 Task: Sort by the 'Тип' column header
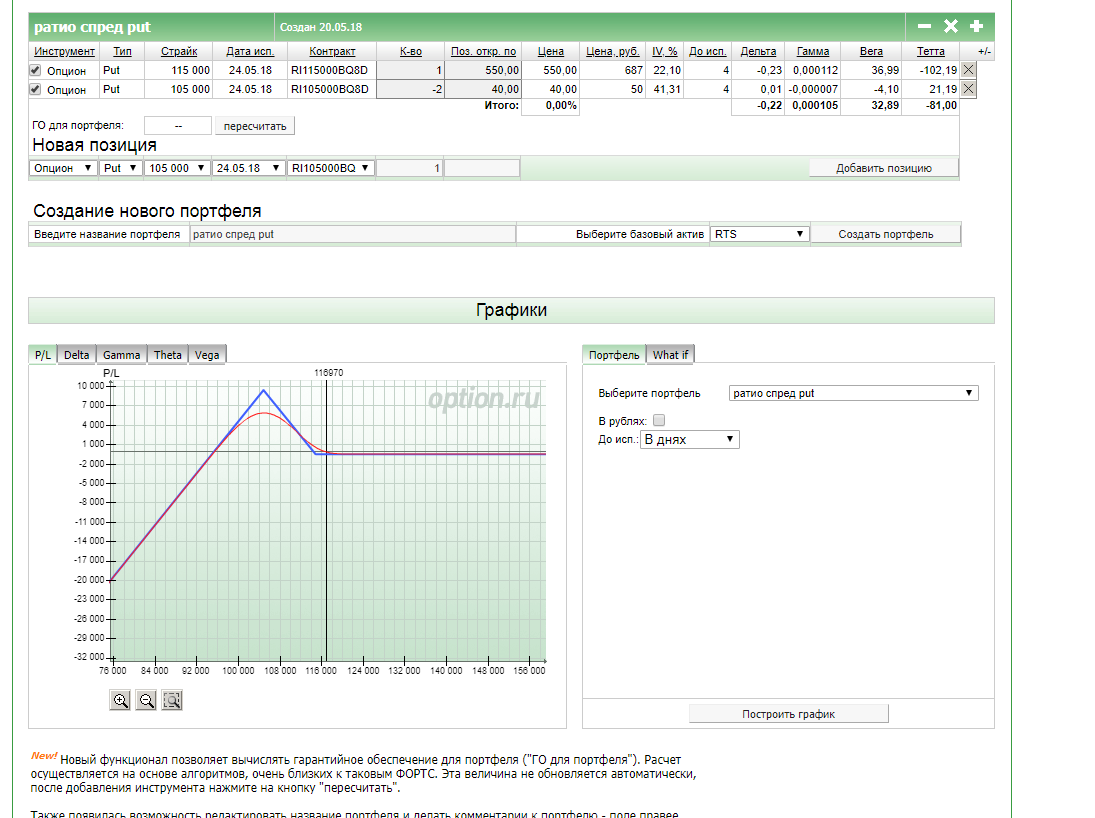pos(122,51)
